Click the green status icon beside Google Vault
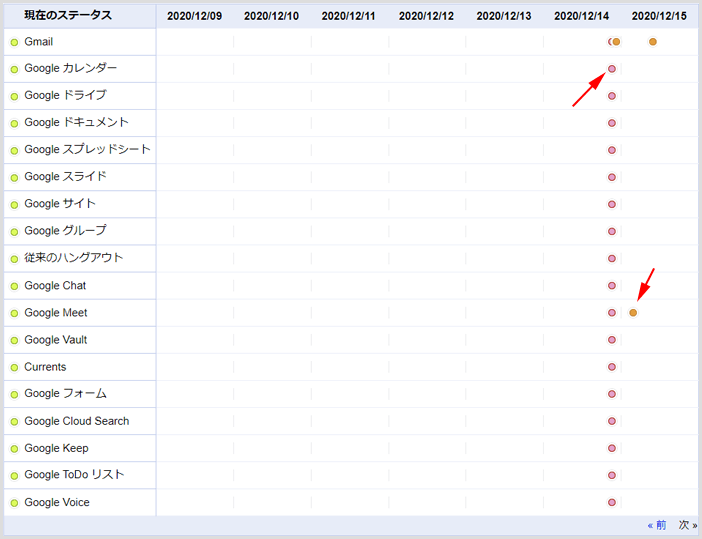This screenshot has width=702, height=539. coord(14,340)
